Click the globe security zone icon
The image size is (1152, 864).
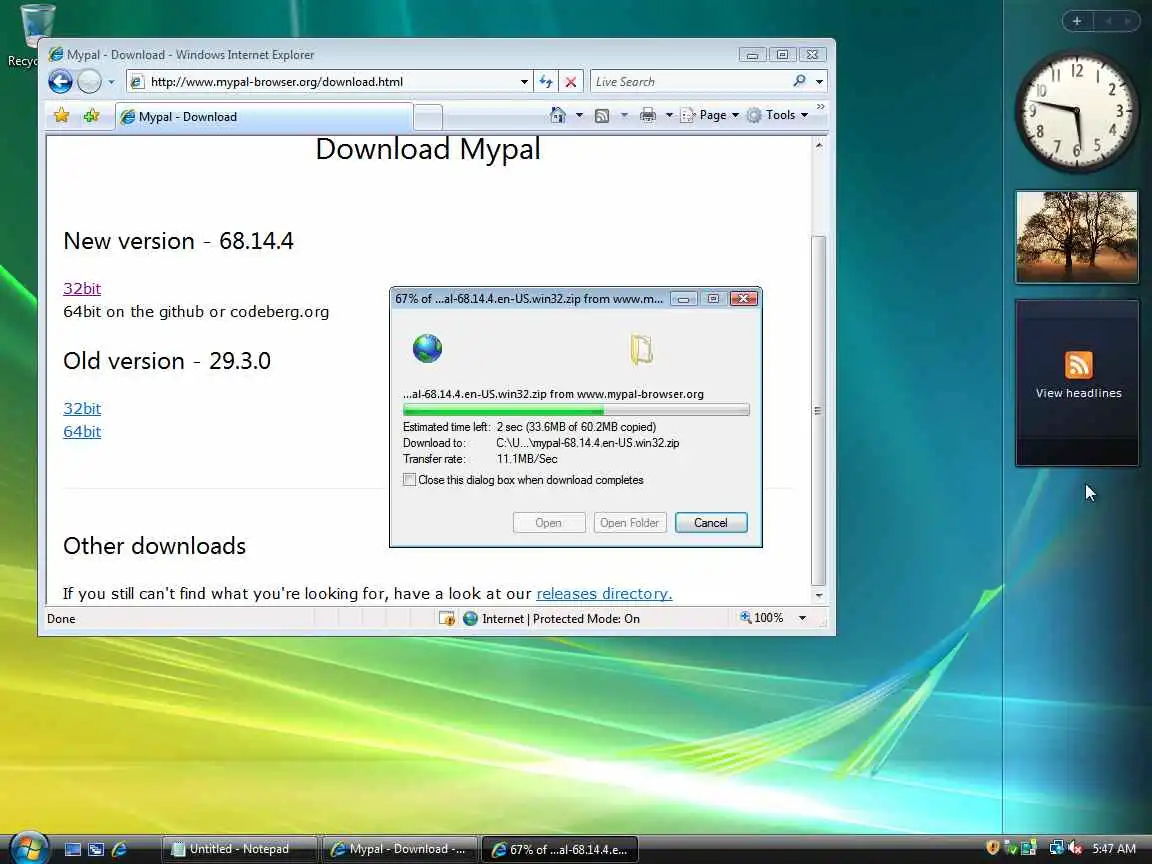(470, 619)
